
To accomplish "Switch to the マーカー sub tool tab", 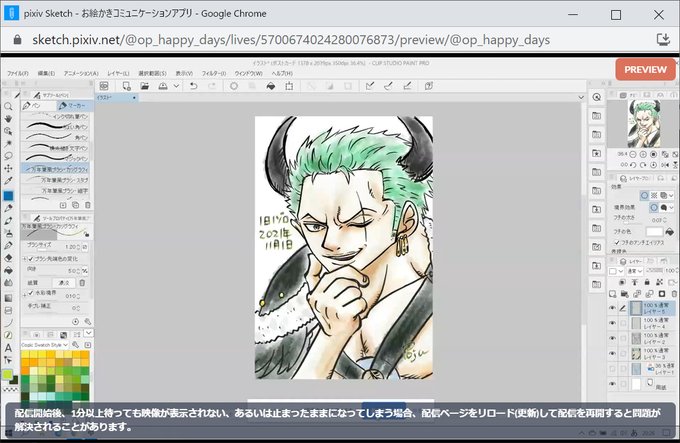I will (74, 106).
